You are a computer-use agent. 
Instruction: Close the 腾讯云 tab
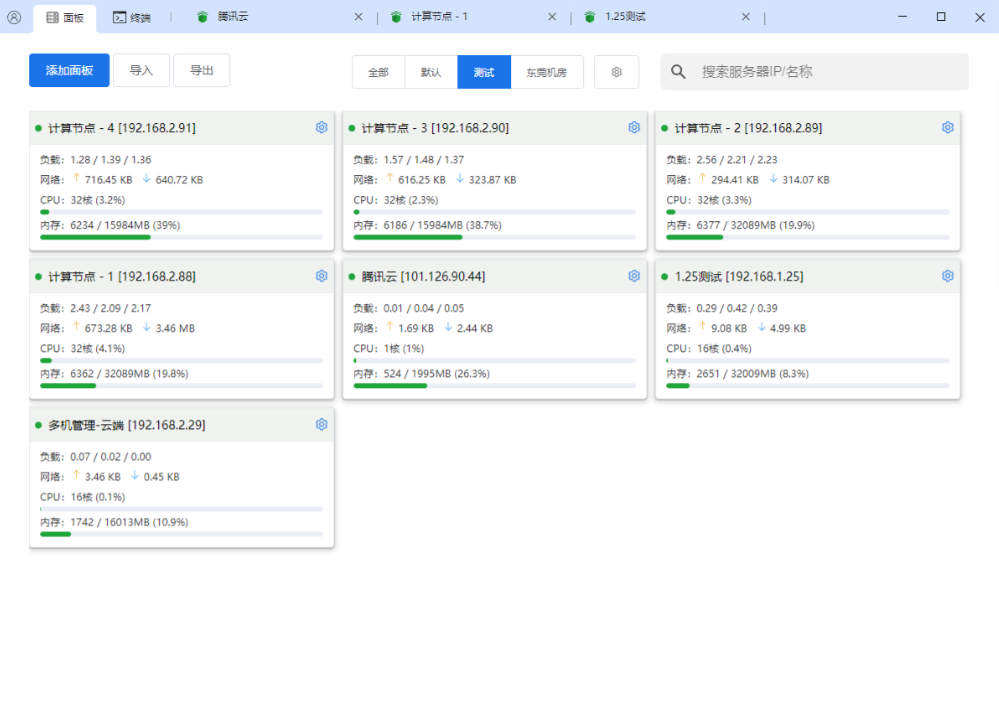pos(359,17)
